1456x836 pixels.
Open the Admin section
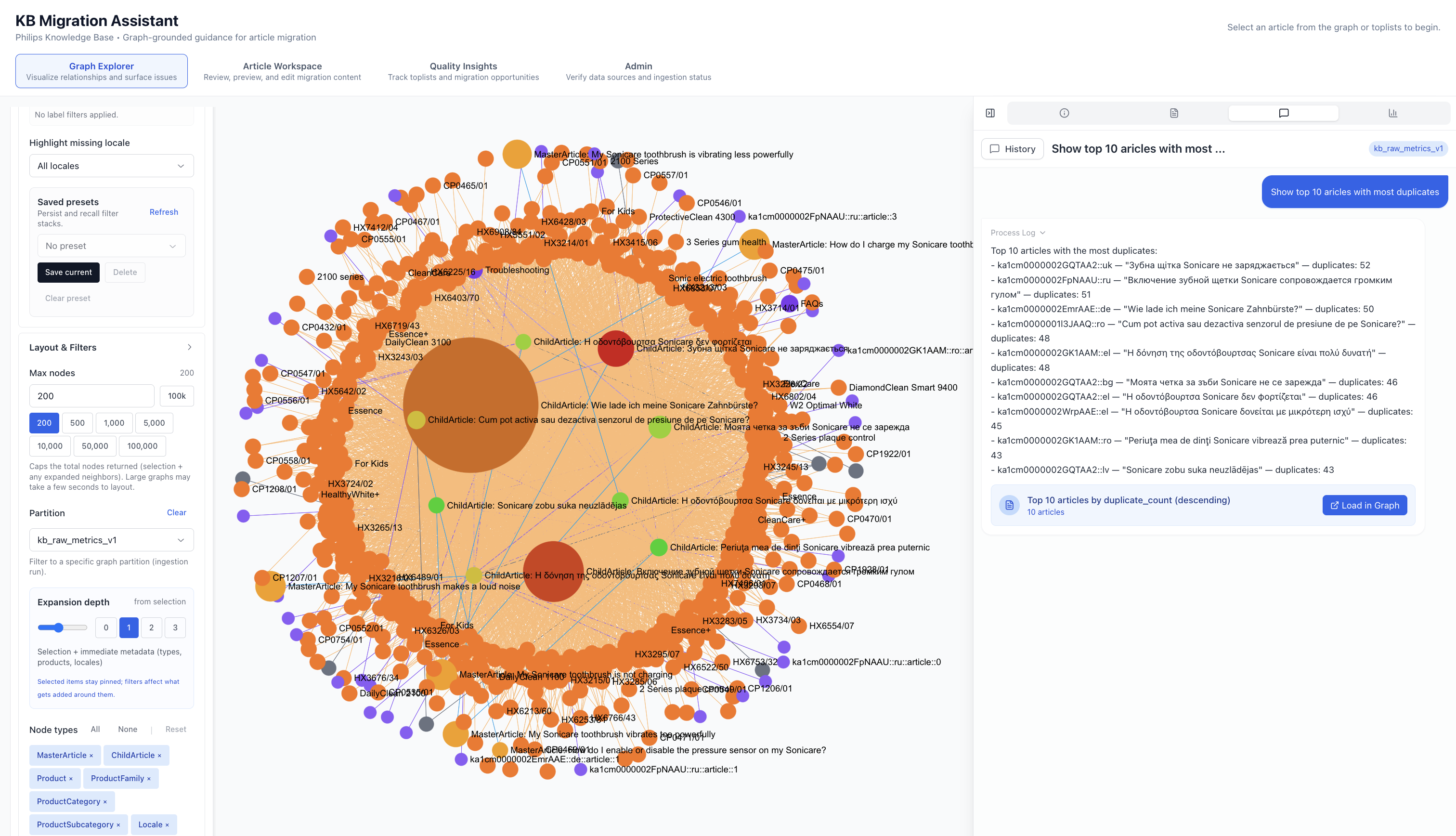tap(638, 70)
